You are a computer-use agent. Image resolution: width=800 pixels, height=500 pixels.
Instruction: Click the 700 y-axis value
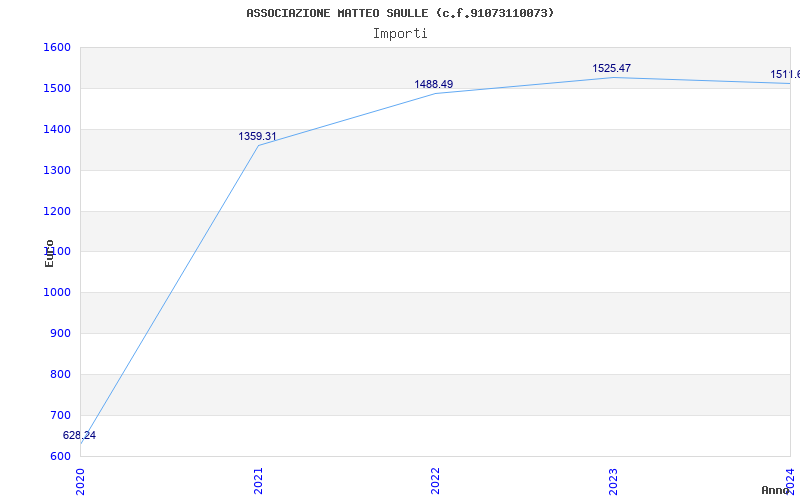tap(60, 415)
